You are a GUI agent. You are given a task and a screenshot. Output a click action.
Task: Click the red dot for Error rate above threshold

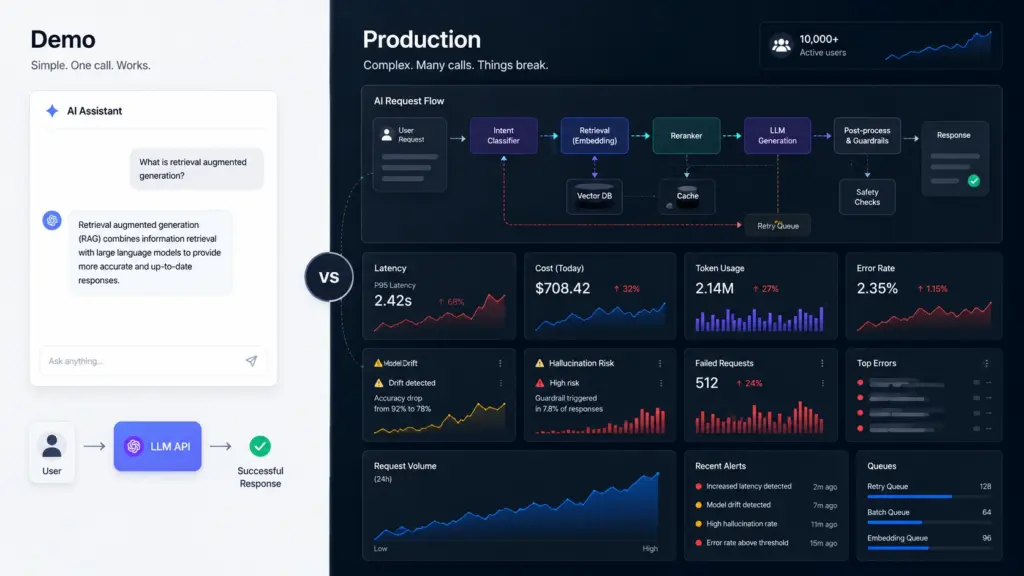click(x=699, y=543)
